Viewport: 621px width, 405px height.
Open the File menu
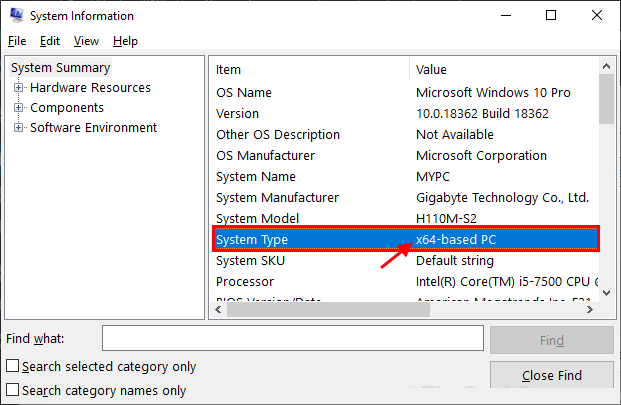click(17, 41)
